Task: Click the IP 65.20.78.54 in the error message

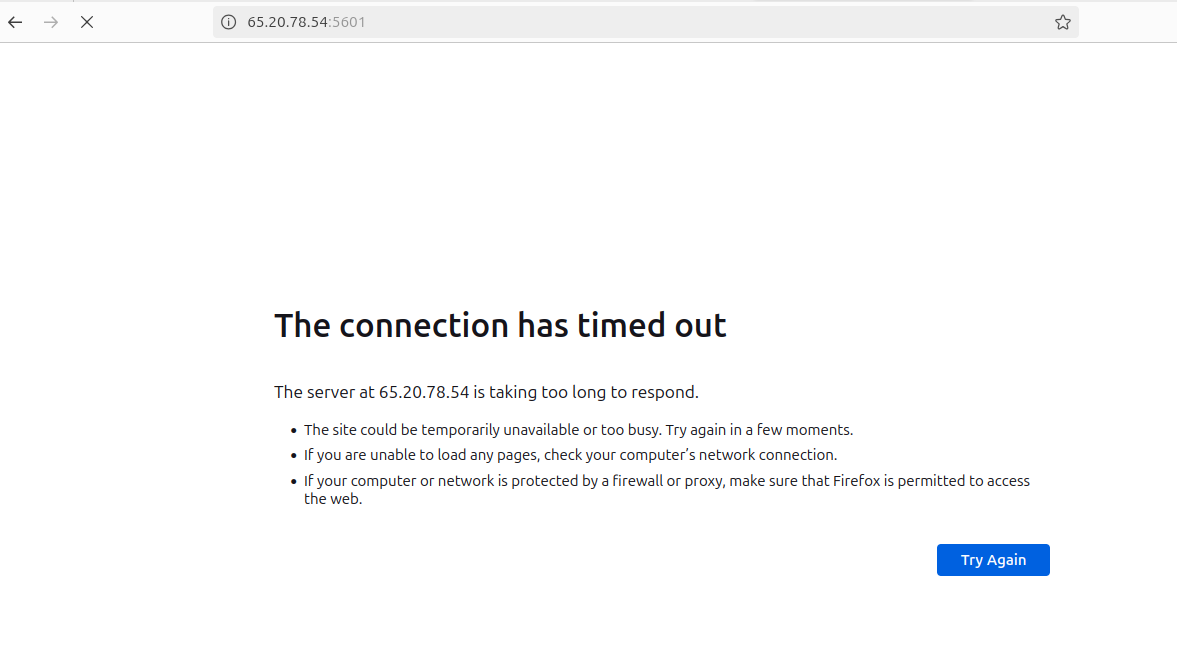Action: point(424,393)
